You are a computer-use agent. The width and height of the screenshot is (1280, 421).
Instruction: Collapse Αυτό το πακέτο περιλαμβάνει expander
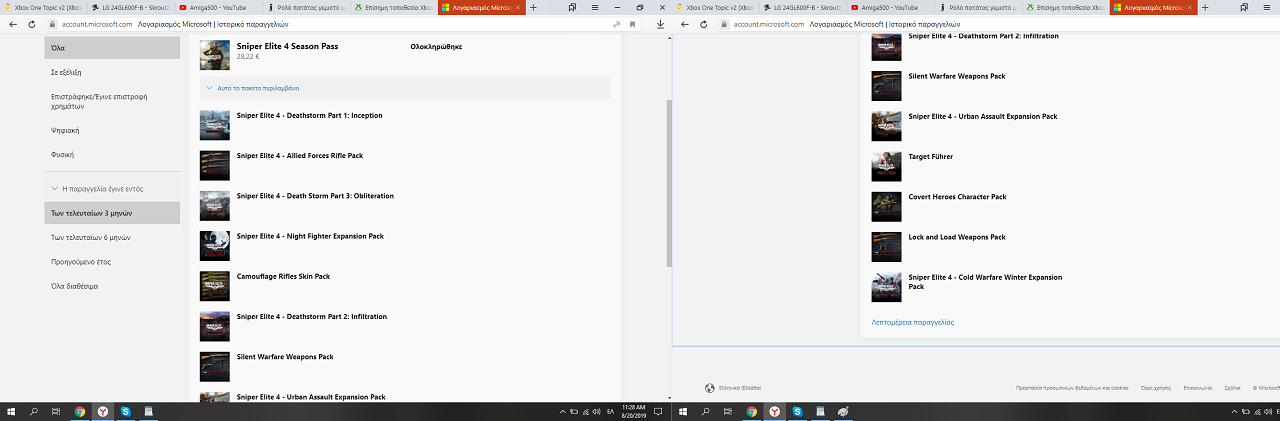405,88
